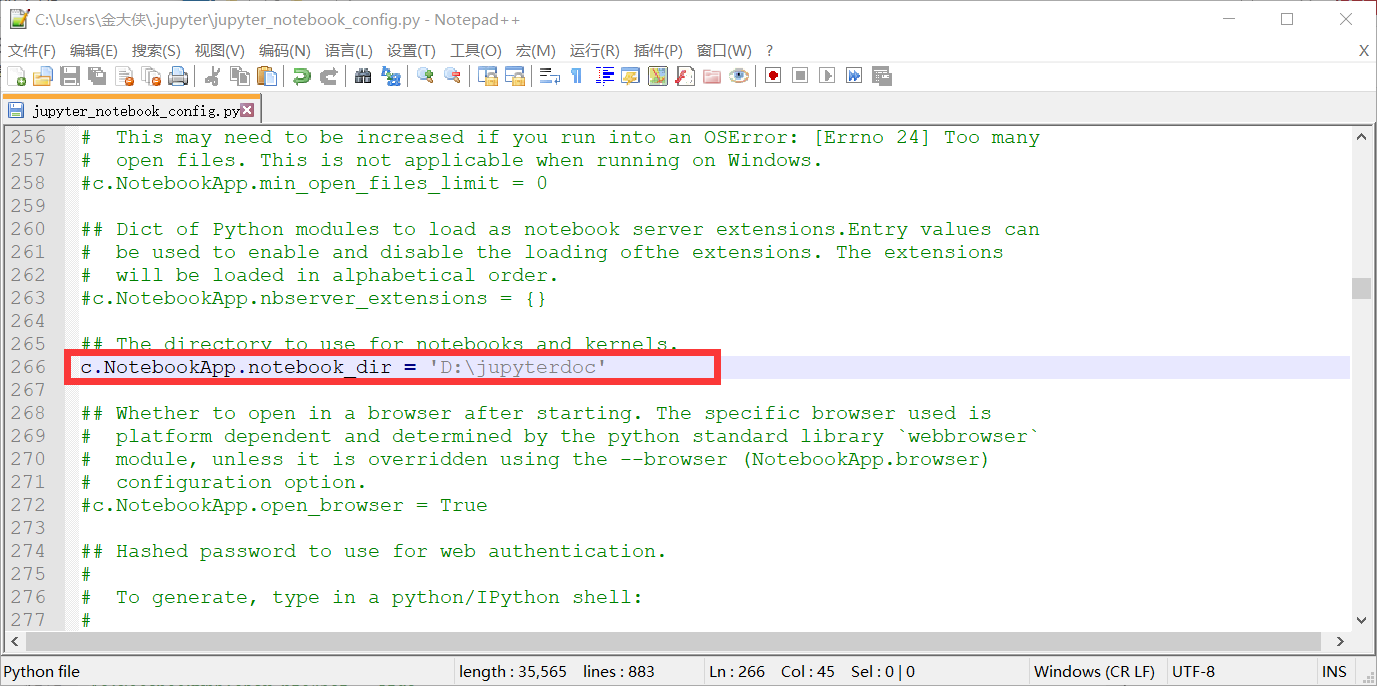Click the Replace toolbar icon

(x=392, y=76)
